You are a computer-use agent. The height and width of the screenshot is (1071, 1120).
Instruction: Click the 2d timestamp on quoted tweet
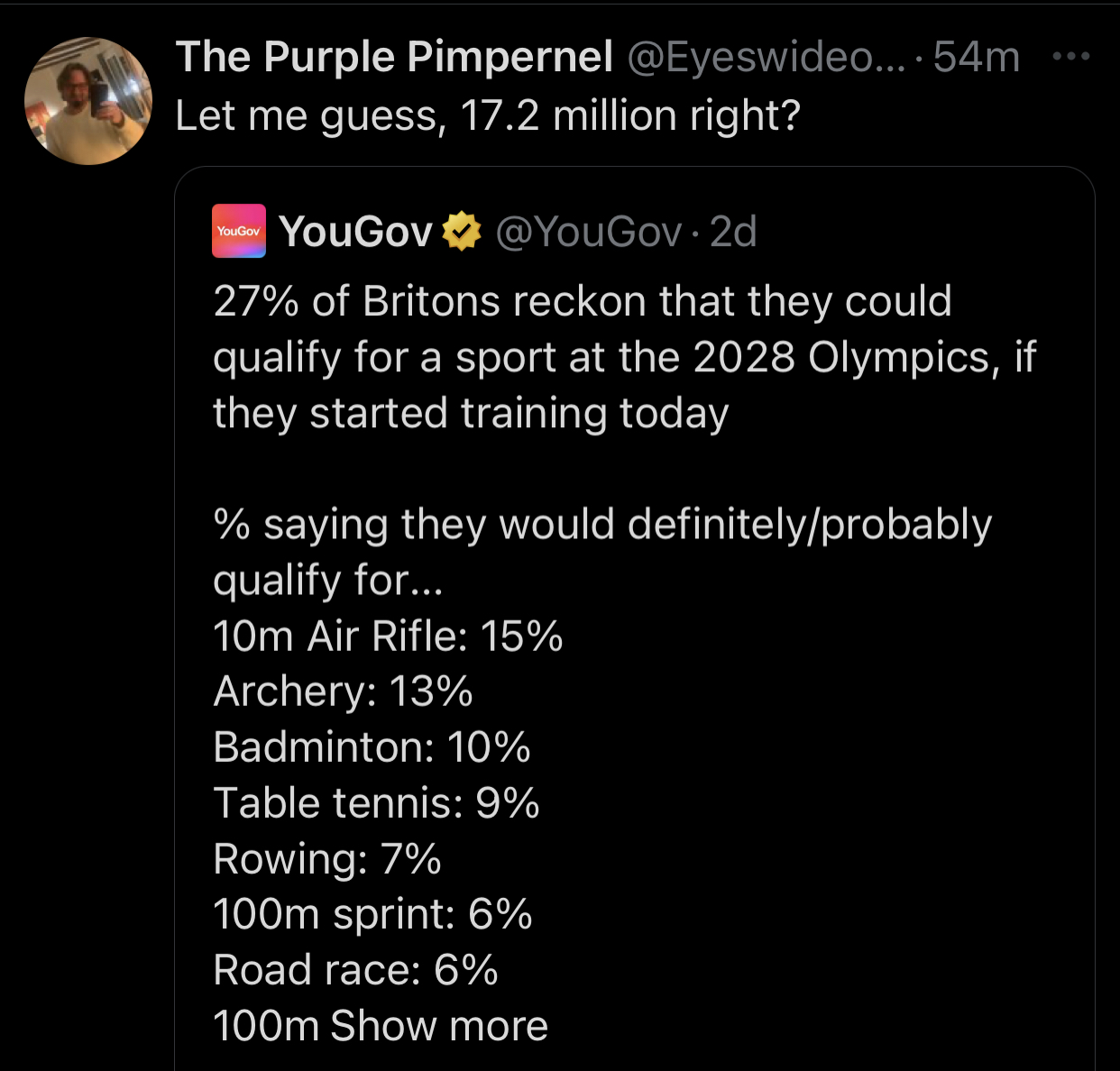pyautogui.click(x=733, y=232)
